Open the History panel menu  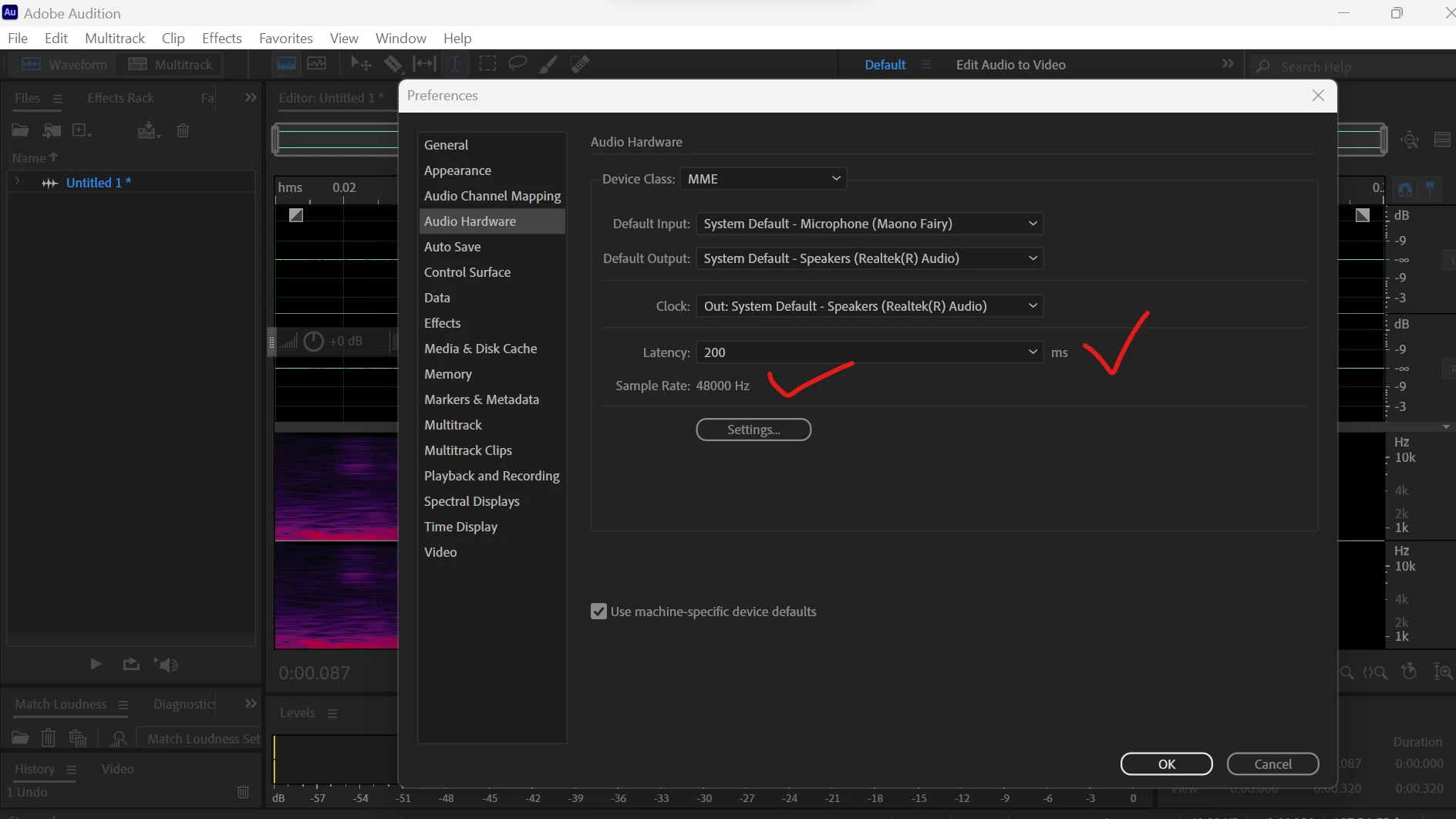(x=72, y=770)
